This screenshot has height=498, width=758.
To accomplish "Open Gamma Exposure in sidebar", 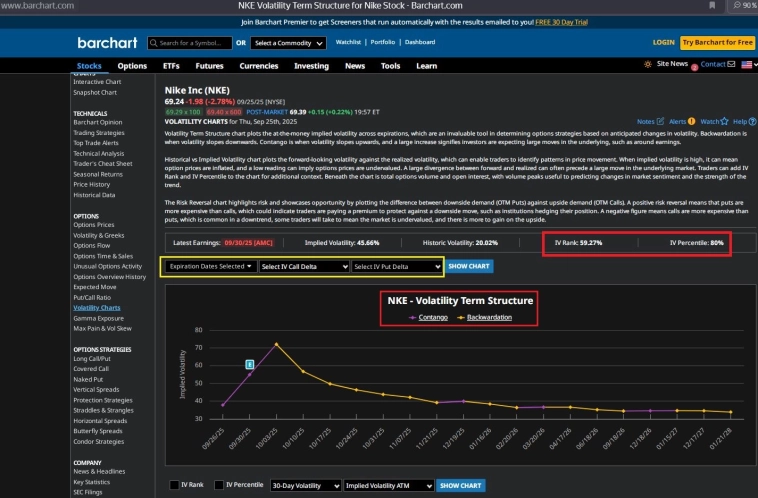I will point(100,318).
